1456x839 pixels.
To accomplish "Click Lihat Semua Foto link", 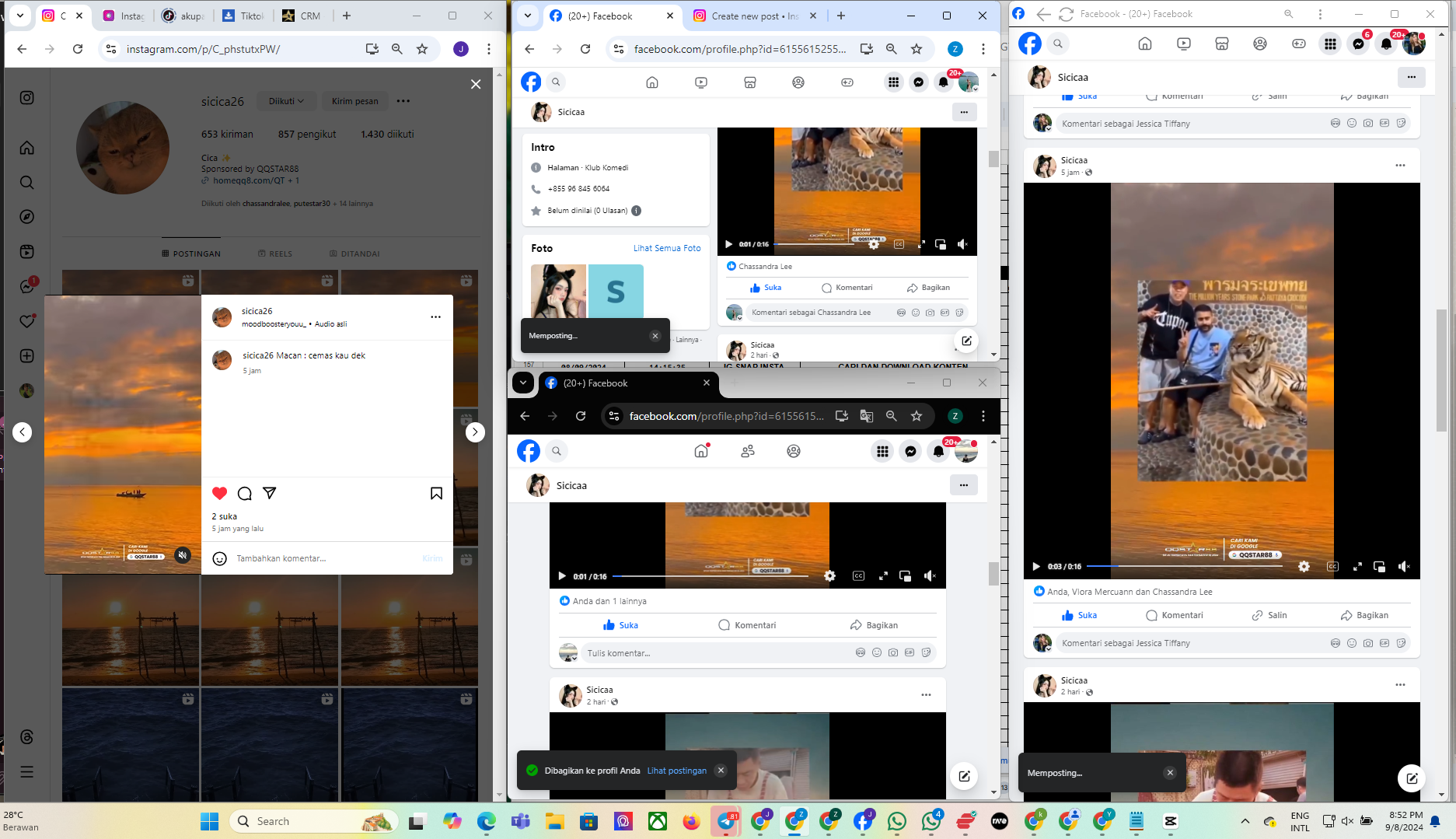I will point(667,248).
